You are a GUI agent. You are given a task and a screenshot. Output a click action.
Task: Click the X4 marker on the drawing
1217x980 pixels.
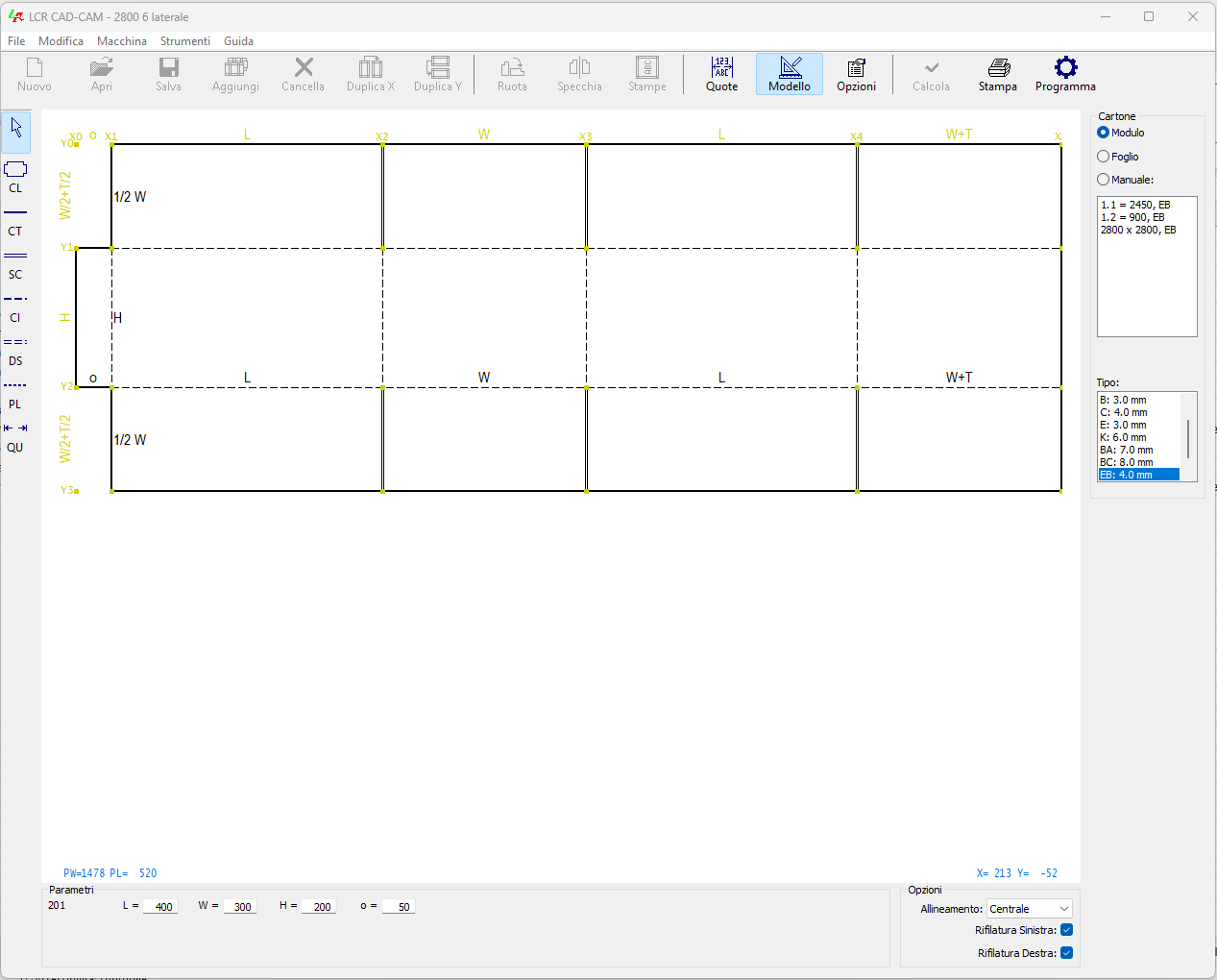pyautogui.click(x=857, y=136)
